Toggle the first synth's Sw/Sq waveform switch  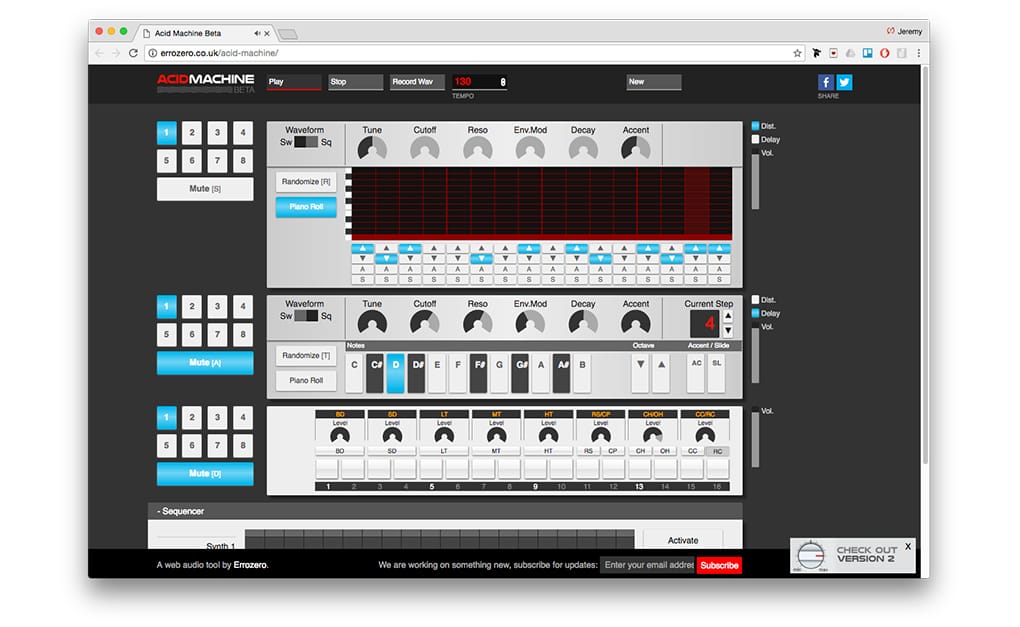306,142
